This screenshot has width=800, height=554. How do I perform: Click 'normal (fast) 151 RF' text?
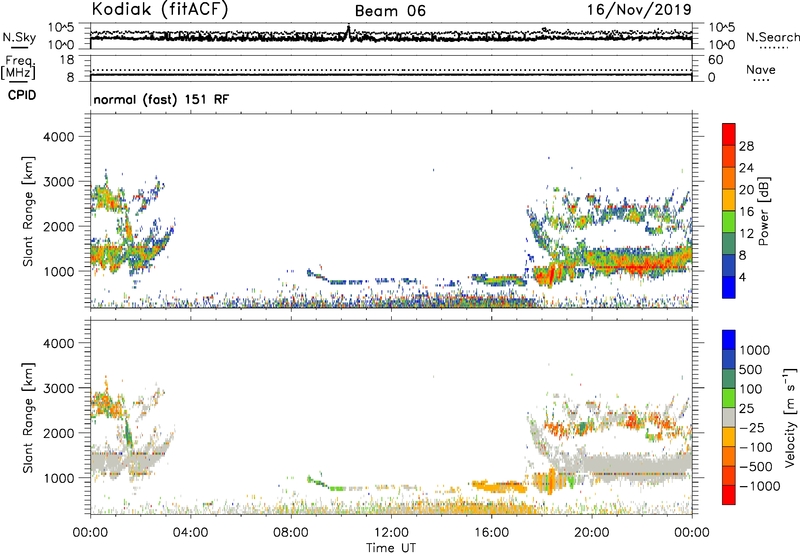point(161,99)
